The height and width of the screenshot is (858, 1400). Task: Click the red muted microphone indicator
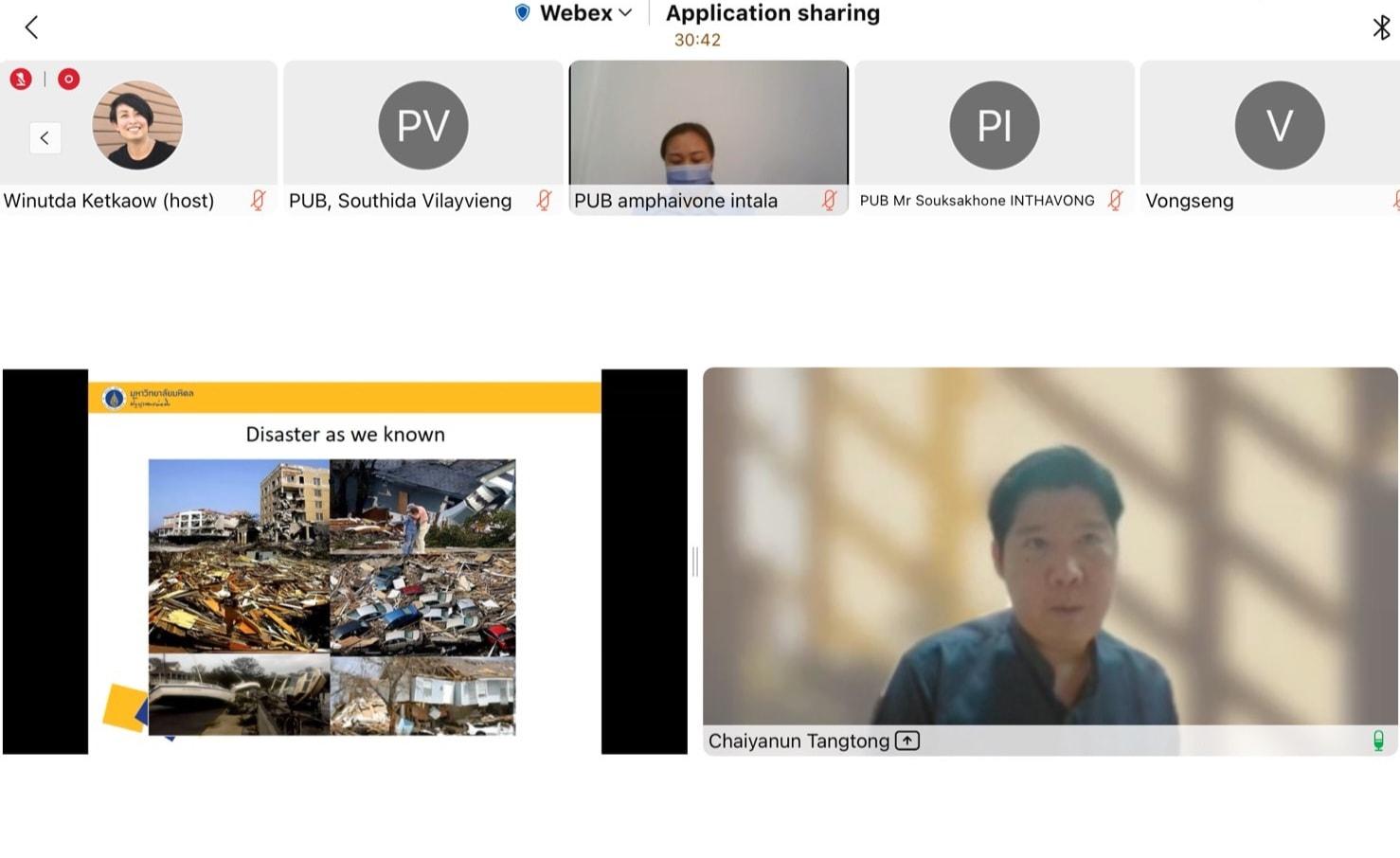[x=21, y=79]
